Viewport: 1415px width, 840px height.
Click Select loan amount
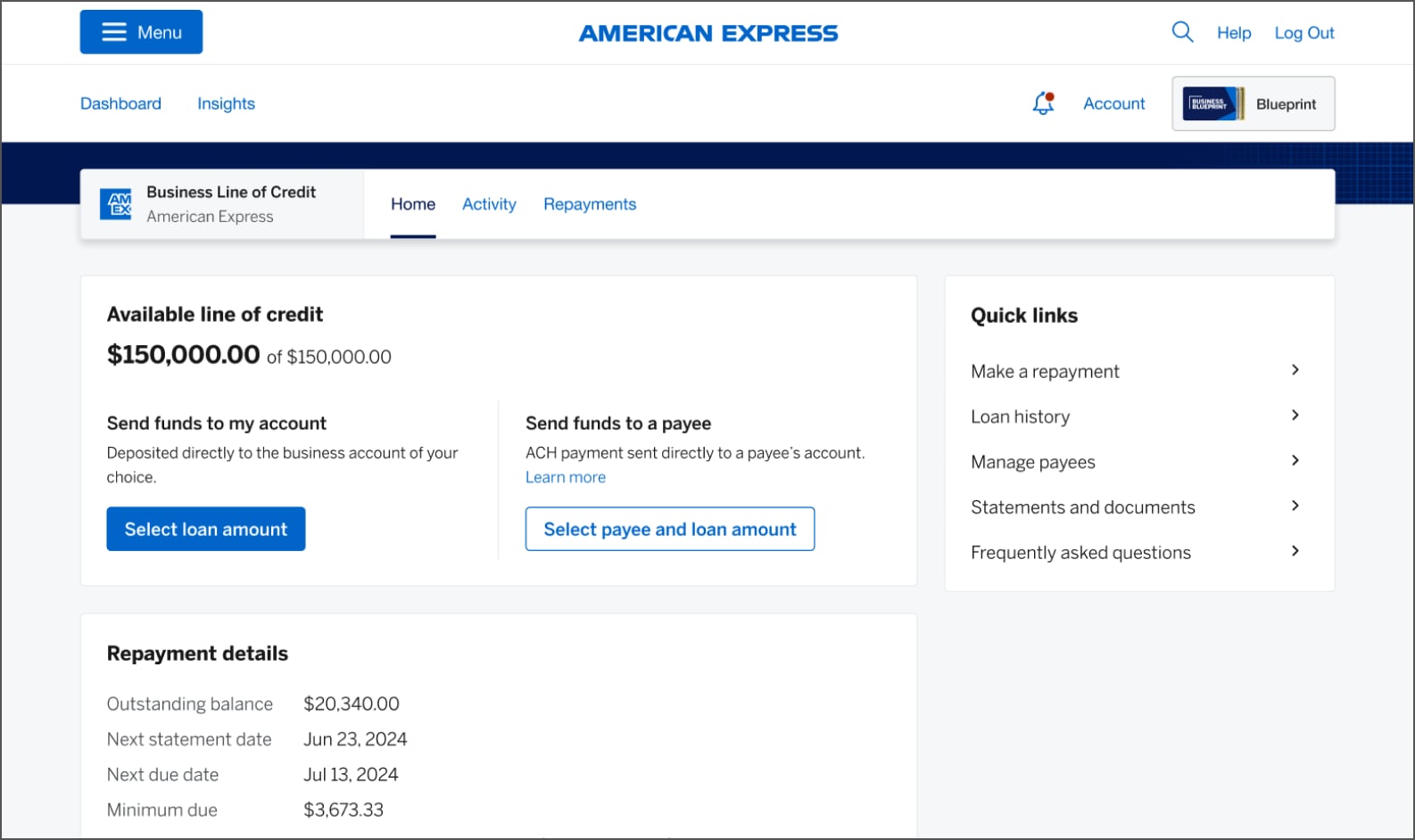click(205, 528)
